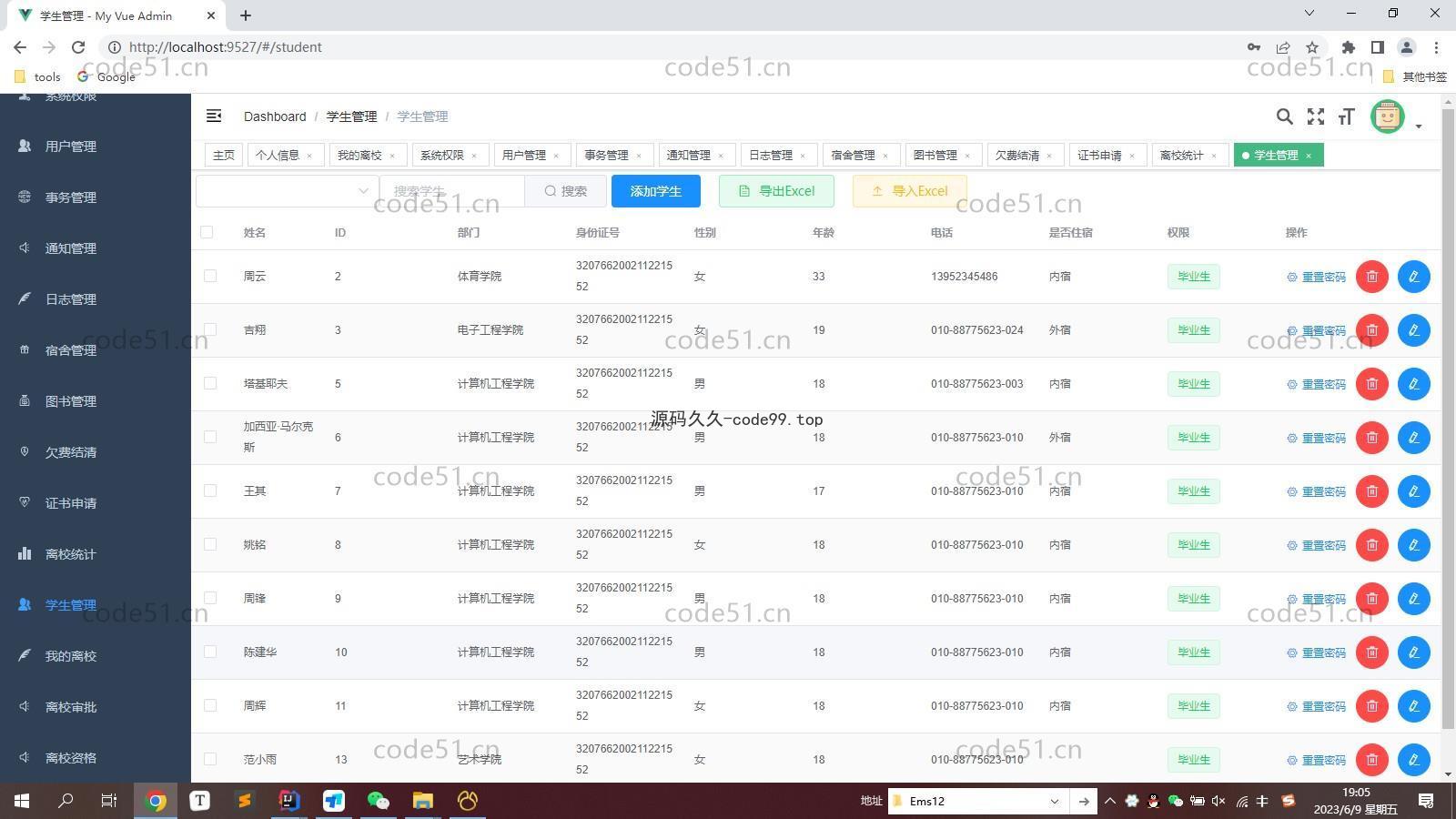Viewport: 1456px width, 819px height.
Task: Focus the 搜索学生 input field
Action: [x=452, y=191]
